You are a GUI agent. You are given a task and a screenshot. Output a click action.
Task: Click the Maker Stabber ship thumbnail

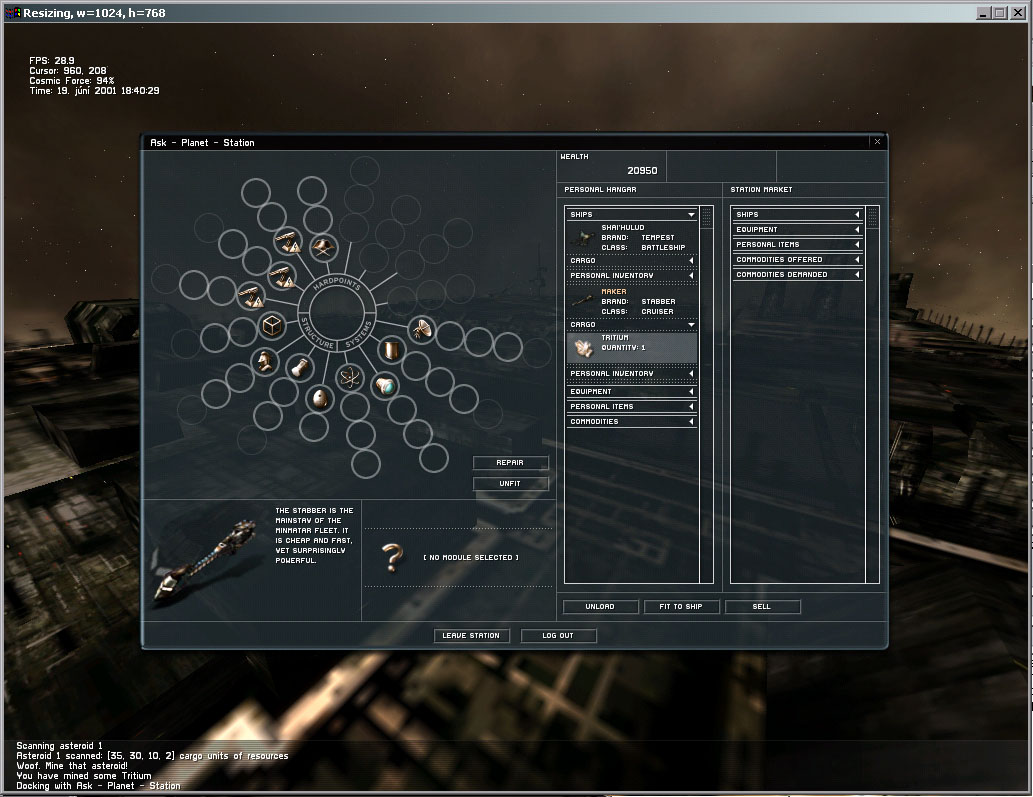point(583,302)
